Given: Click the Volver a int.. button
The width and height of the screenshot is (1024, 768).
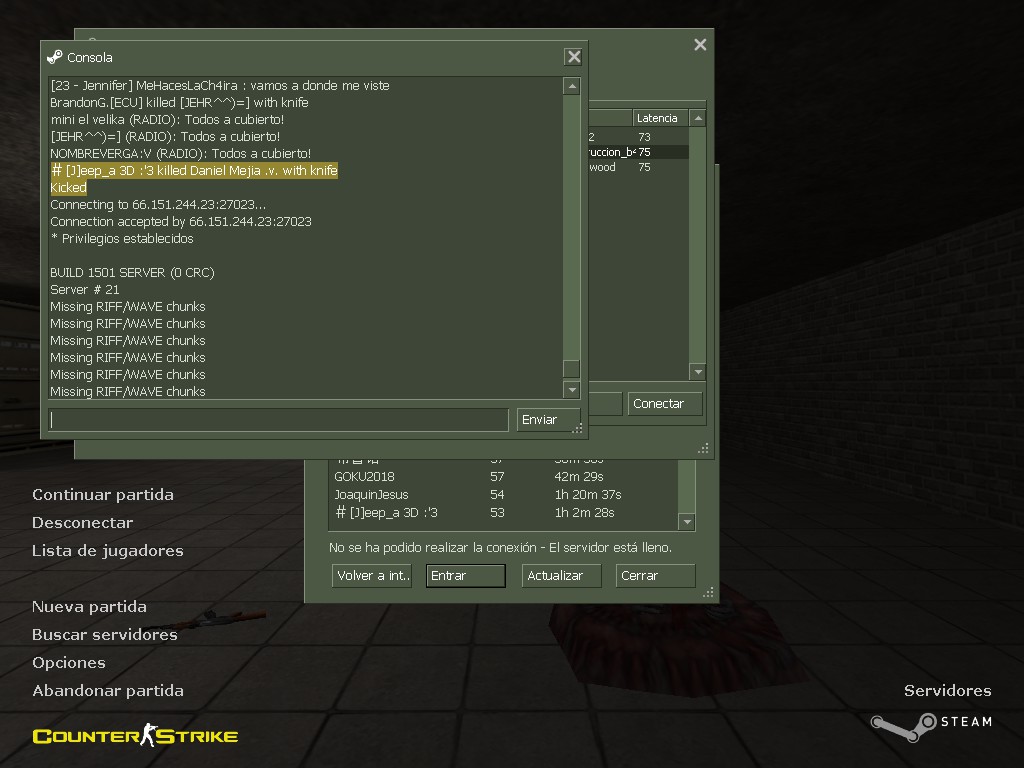Looking at the screenshot, I should pyautogui.click(x=372, y=575).
